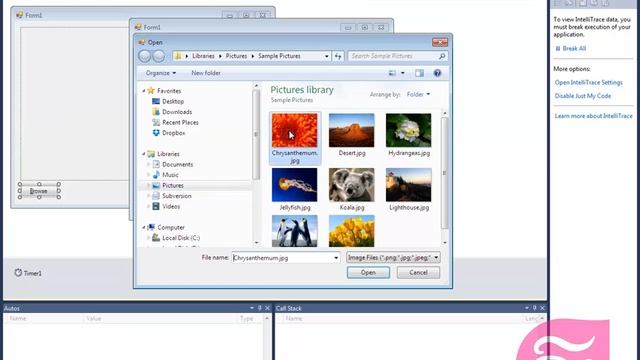This screenshot has height=360, width=640.
Task: Click the Browse button on Form1 designer
Action: 39,191
